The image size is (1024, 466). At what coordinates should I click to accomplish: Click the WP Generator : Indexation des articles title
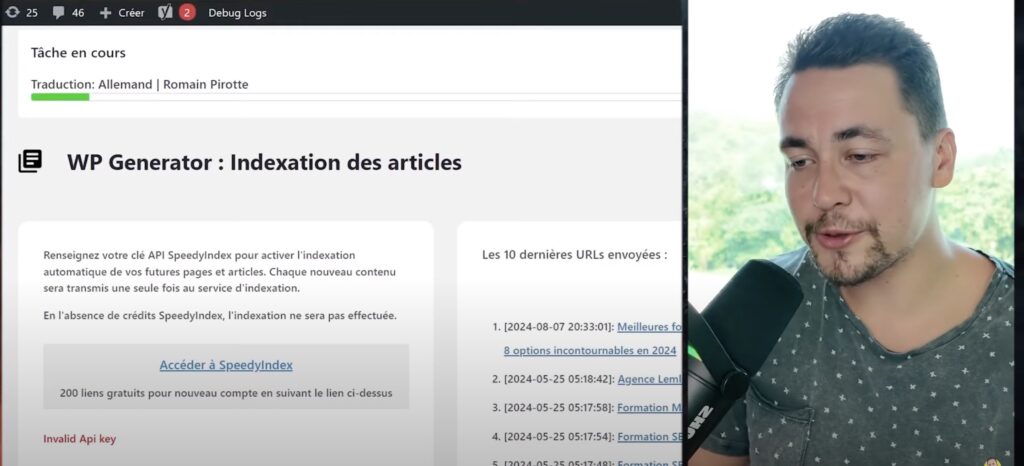(x=264, y=162)
